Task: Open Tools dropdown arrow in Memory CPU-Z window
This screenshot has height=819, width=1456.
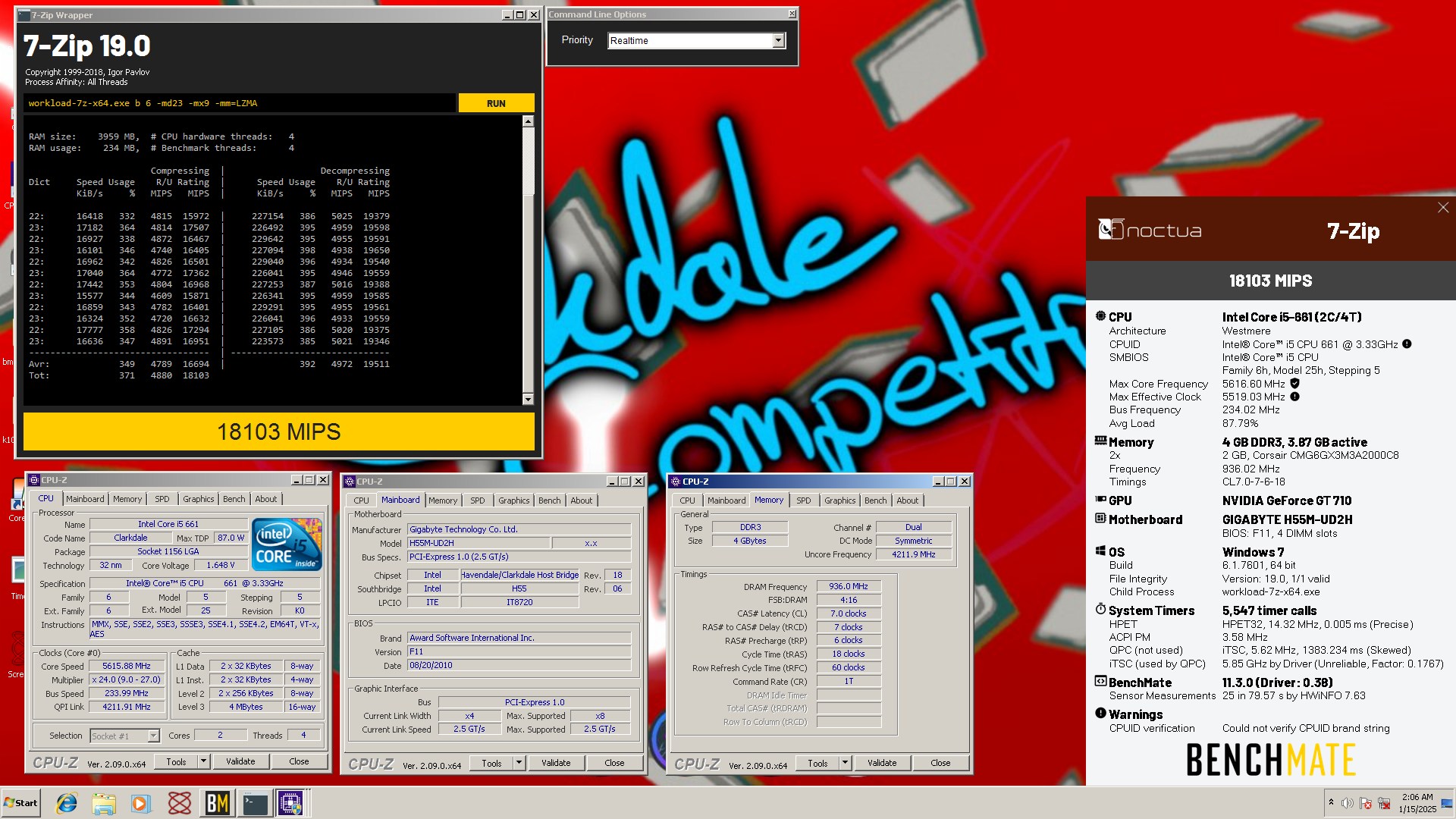Action: tap(845, 763)
